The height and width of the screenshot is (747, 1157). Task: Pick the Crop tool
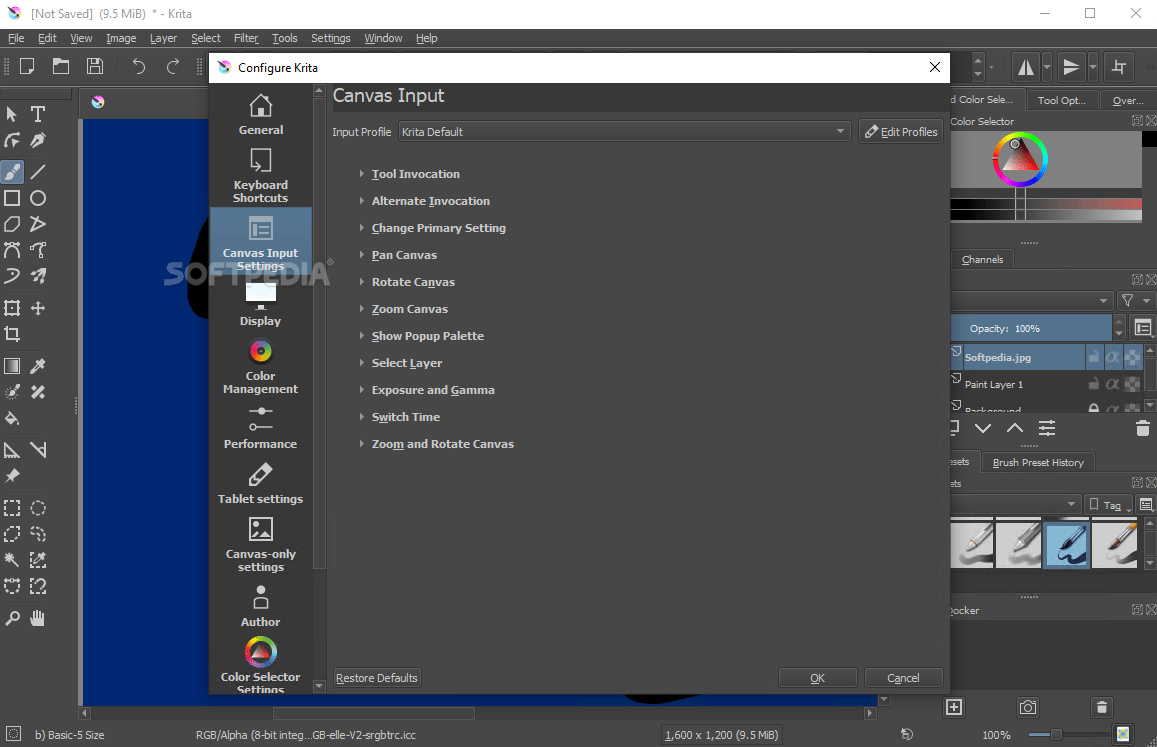point(13,332)
